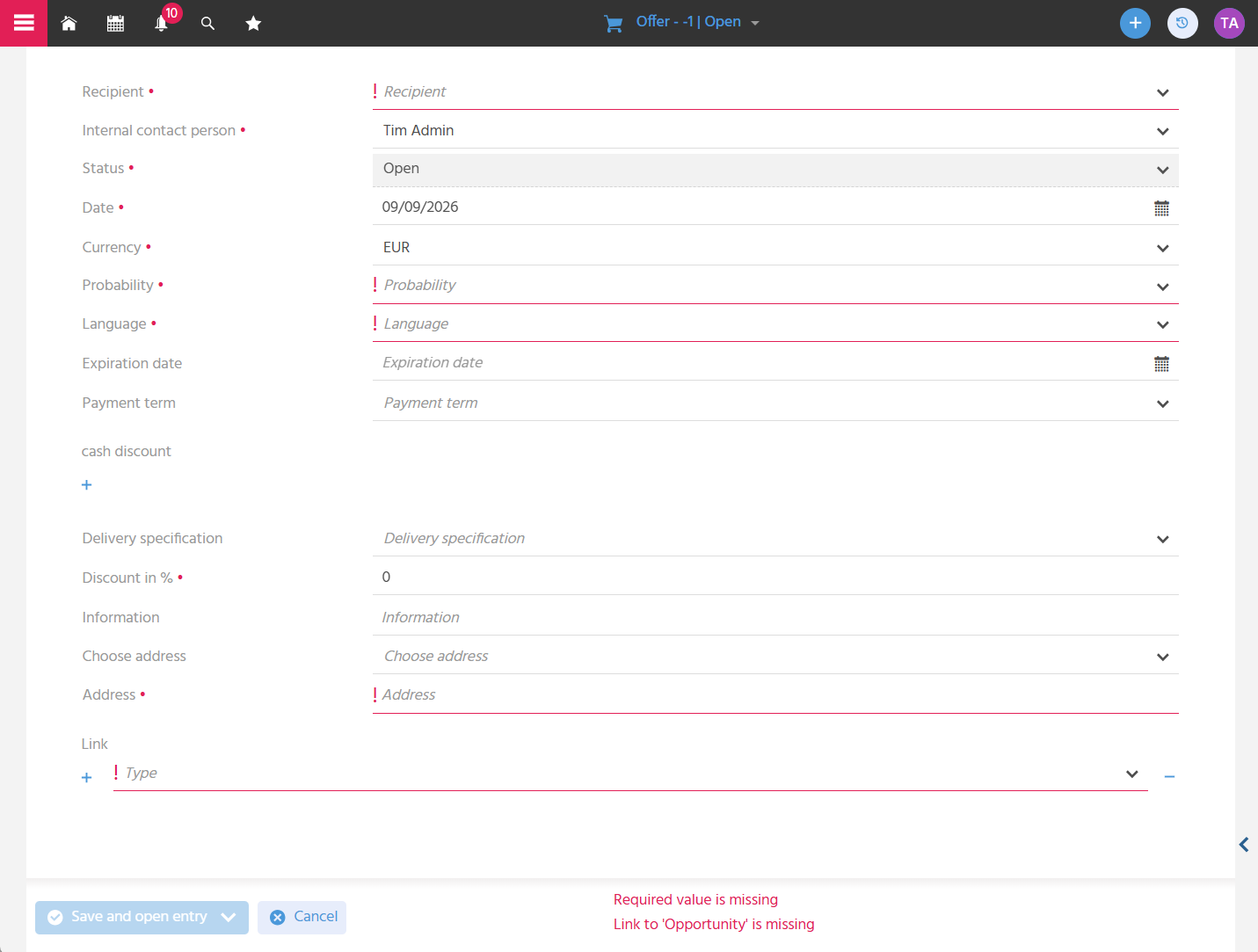The image size is (1258, 952).
Task: Open the search magnifier icon
Action: pyautogui.click(x=207, y=24)
